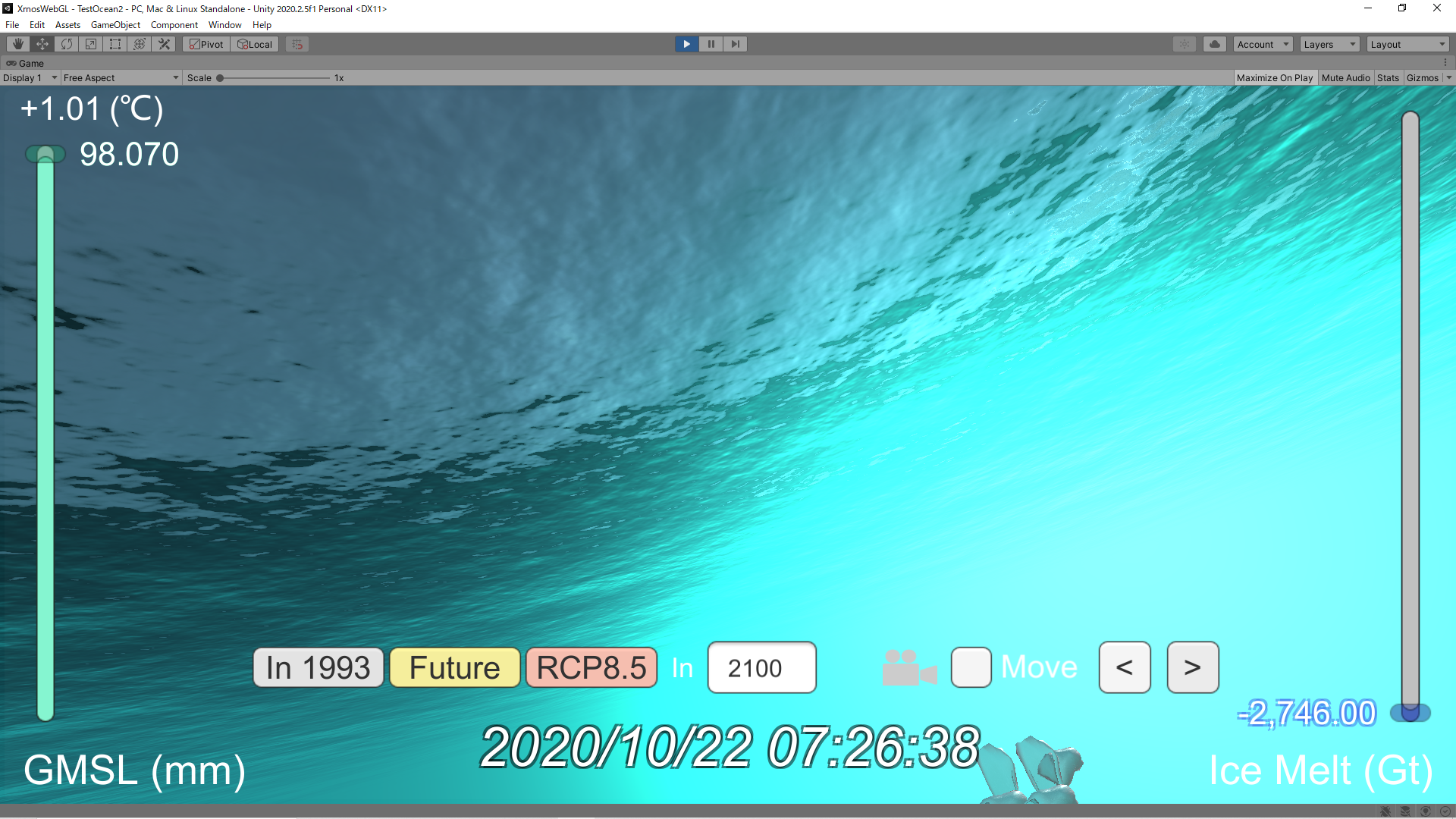Image resolution: width=1456 pixels, height=819 pixels.
Task: Toggle Maximize On Play
Action: 1274,77
